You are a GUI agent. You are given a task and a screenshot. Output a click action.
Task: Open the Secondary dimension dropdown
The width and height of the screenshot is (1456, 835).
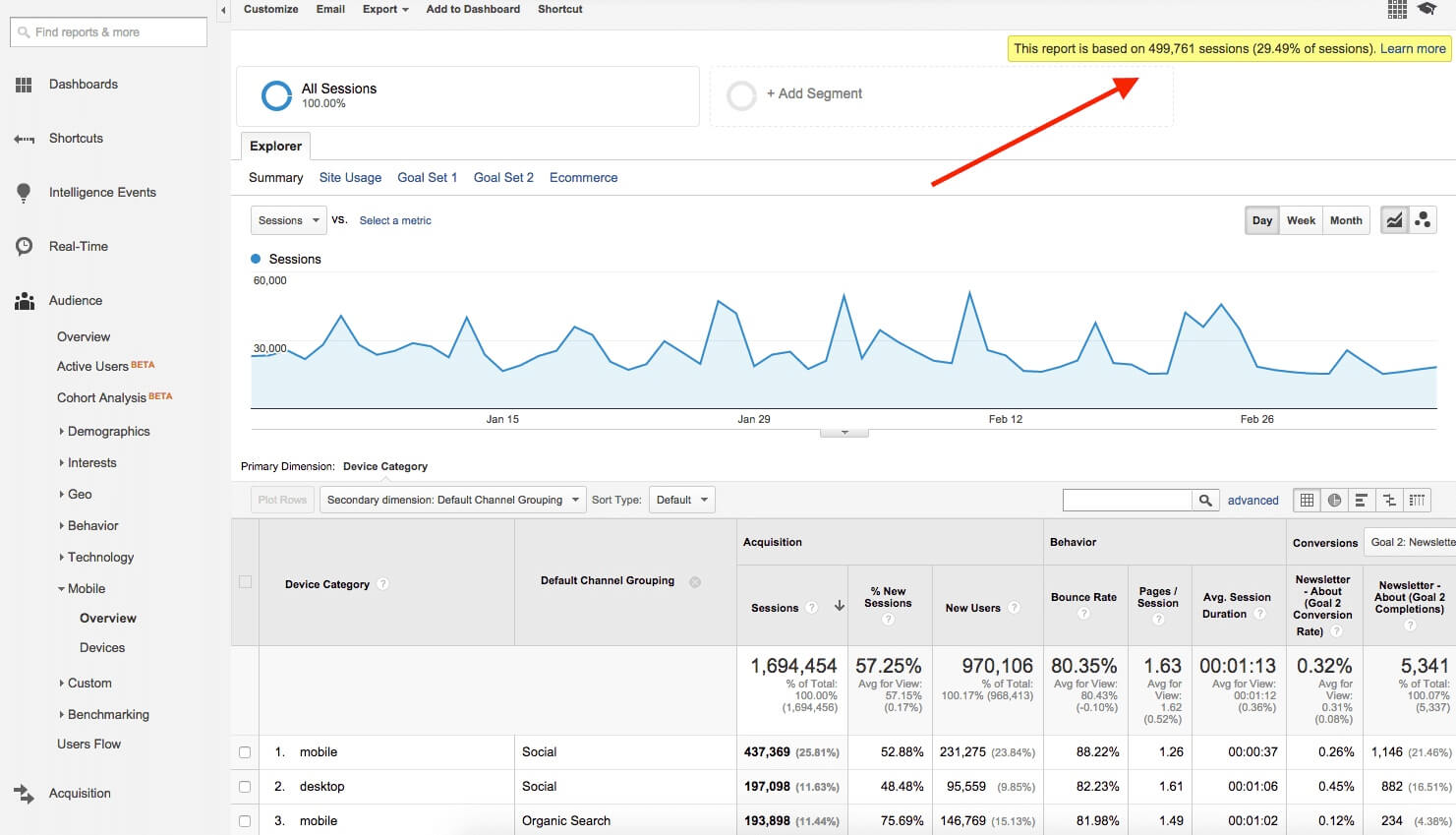click(x=452, y=500)
